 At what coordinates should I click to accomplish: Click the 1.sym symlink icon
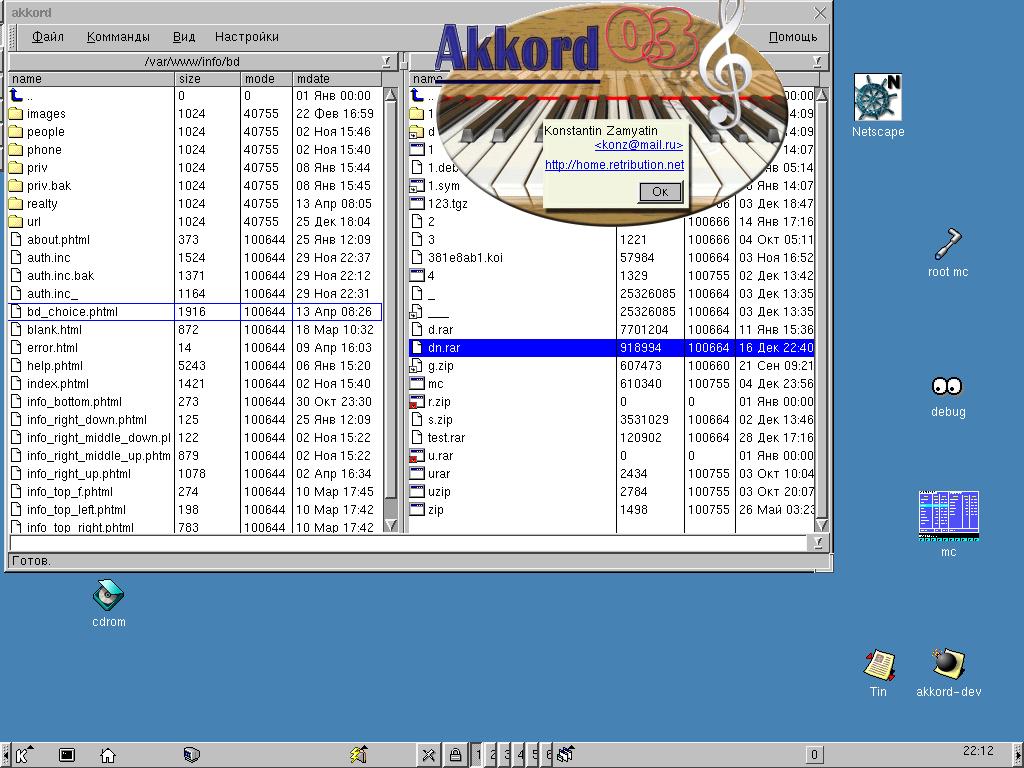(x=417, y=185)
